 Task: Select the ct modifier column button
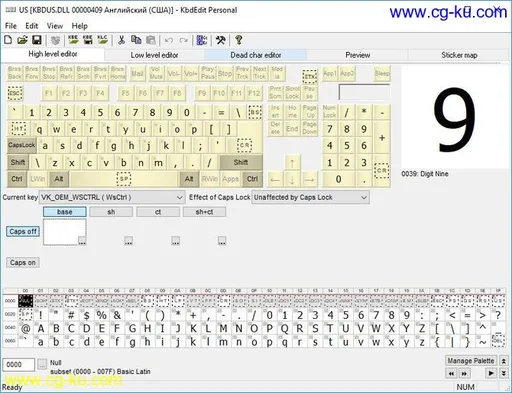pos(158,212)
